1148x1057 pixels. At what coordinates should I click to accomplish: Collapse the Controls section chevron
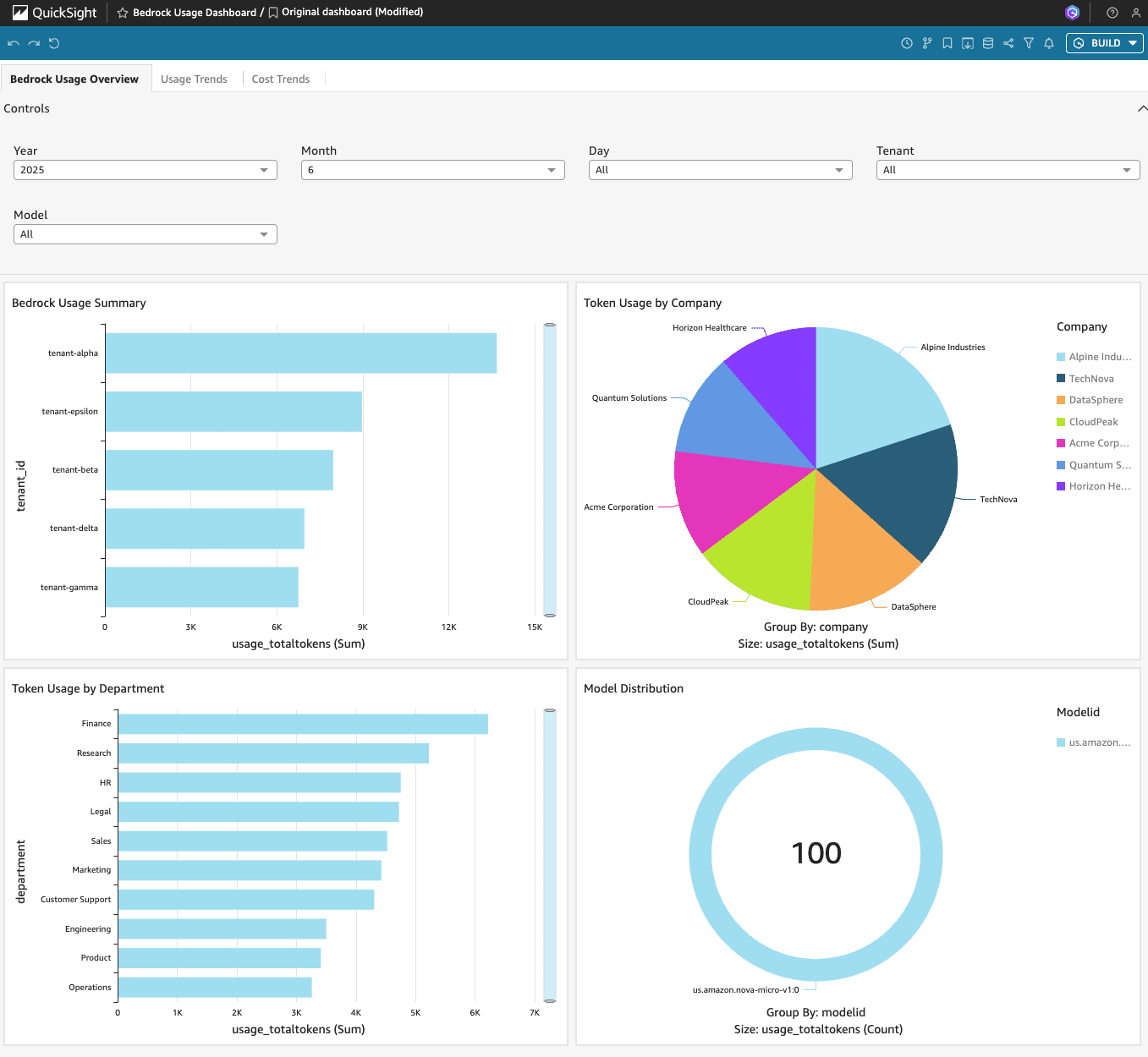pos(1141,109)
